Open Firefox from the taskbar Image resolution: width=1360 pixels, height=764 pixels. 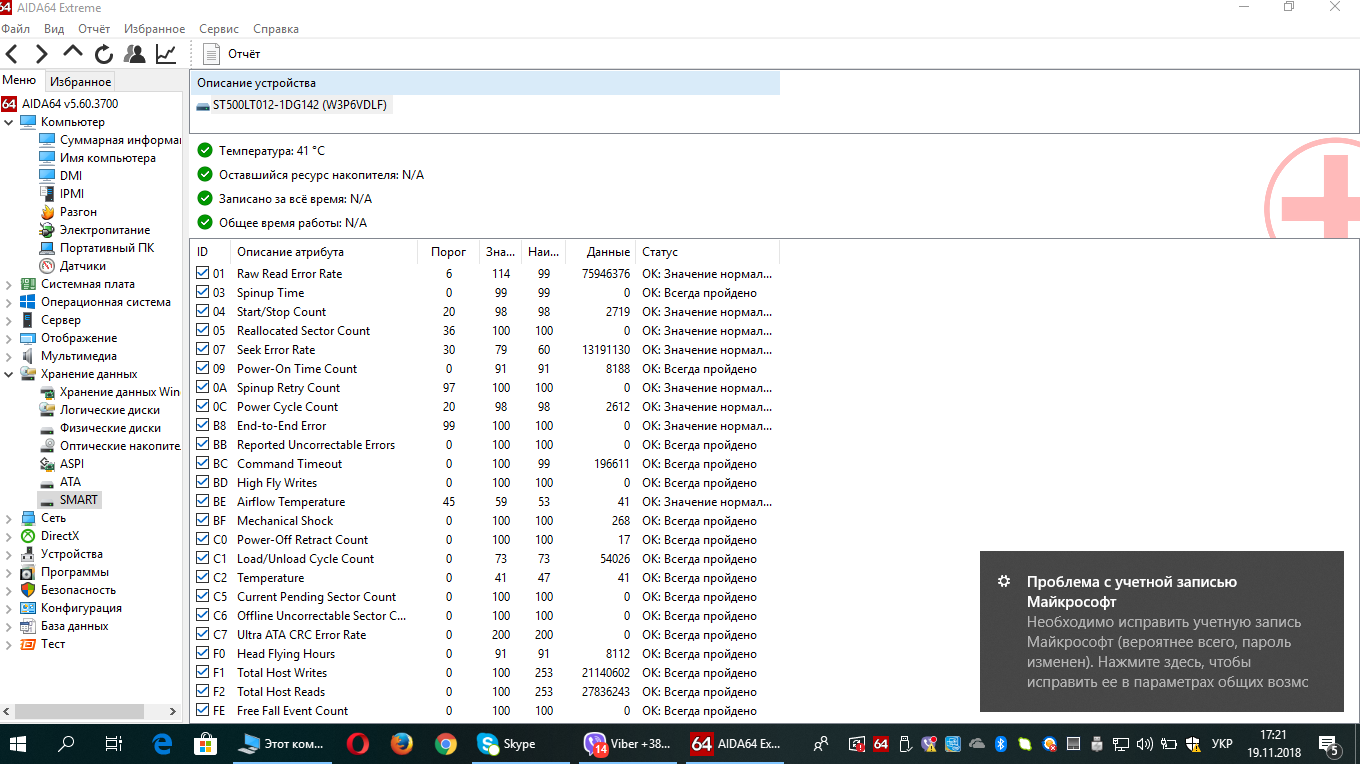click(401, 744)
